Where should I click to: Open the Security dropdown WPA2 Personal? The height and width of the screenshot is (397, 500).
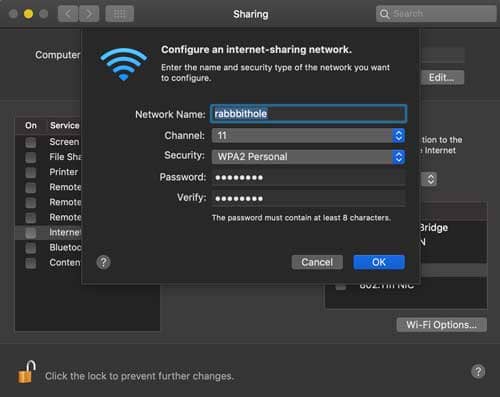point(308,157)
